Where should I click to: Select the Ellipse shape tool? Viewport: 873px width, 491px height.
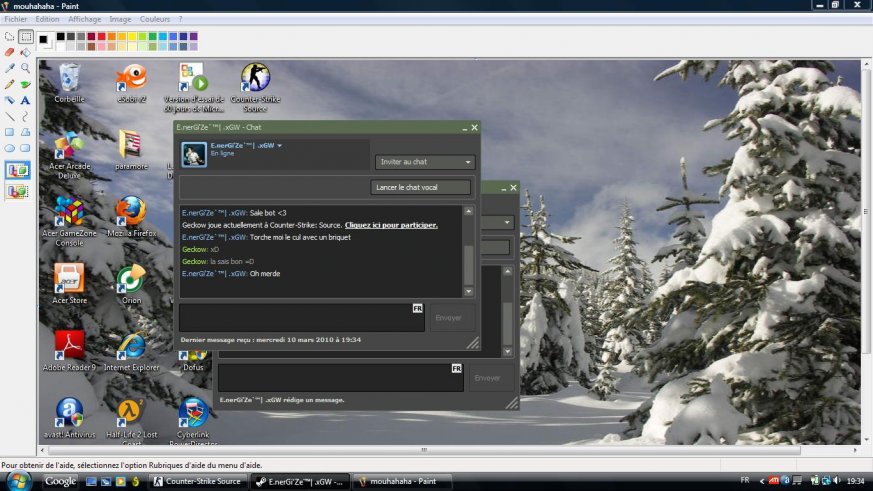click(x=9, y=148)
